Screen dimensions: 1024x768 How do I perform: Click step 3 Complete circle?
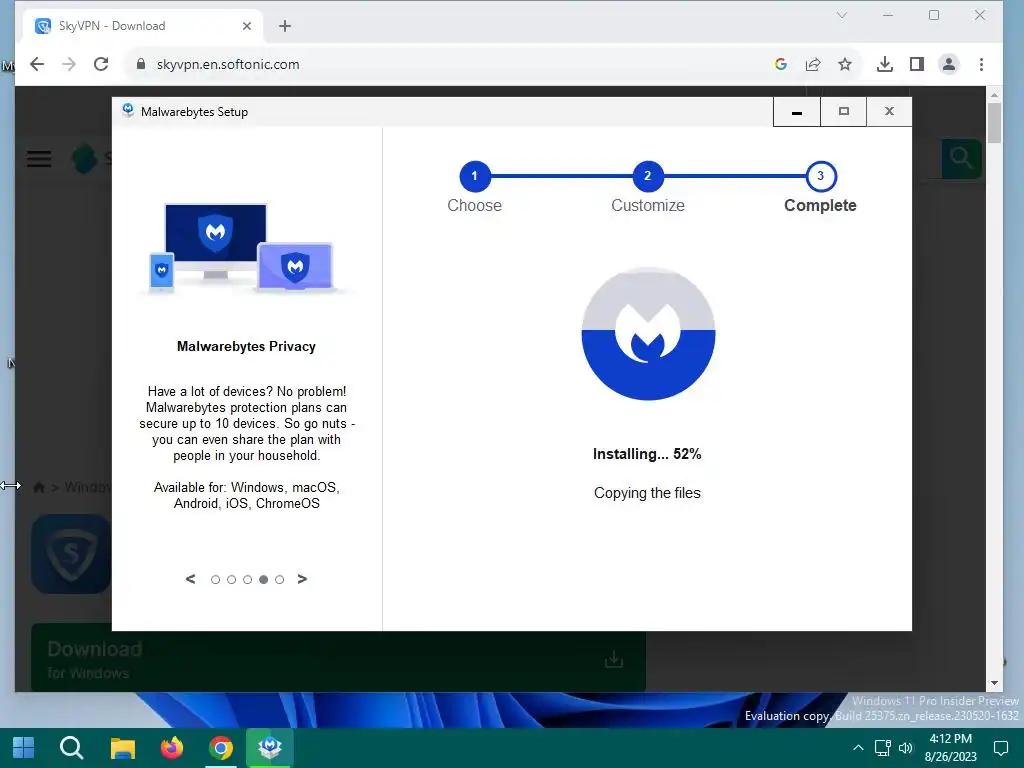[821, 176]
